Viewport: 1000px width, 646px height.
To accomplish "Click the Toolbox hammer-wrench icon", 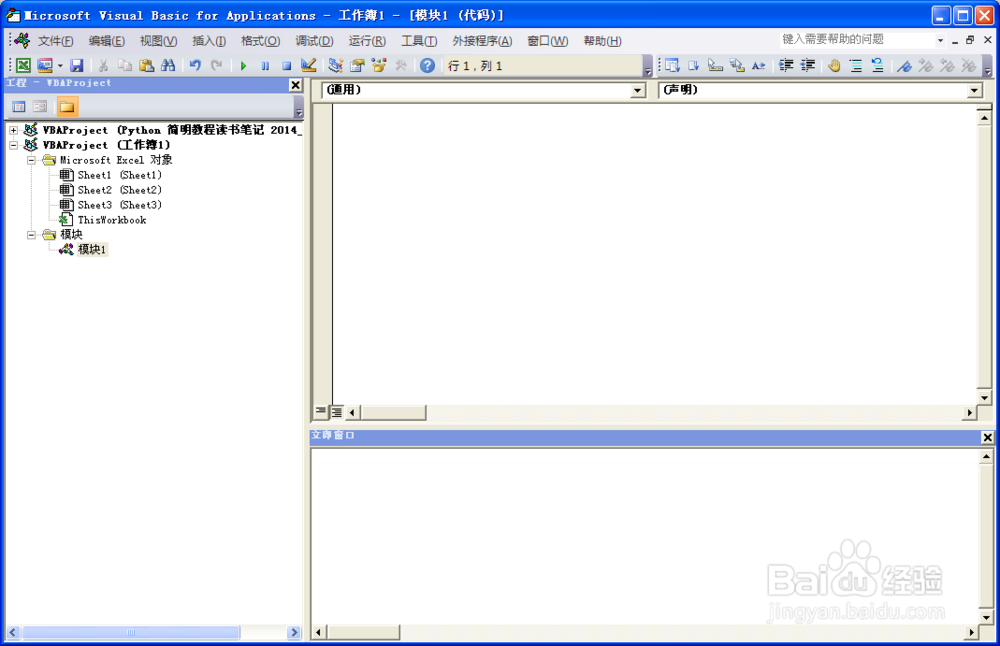I will point(401,65).
